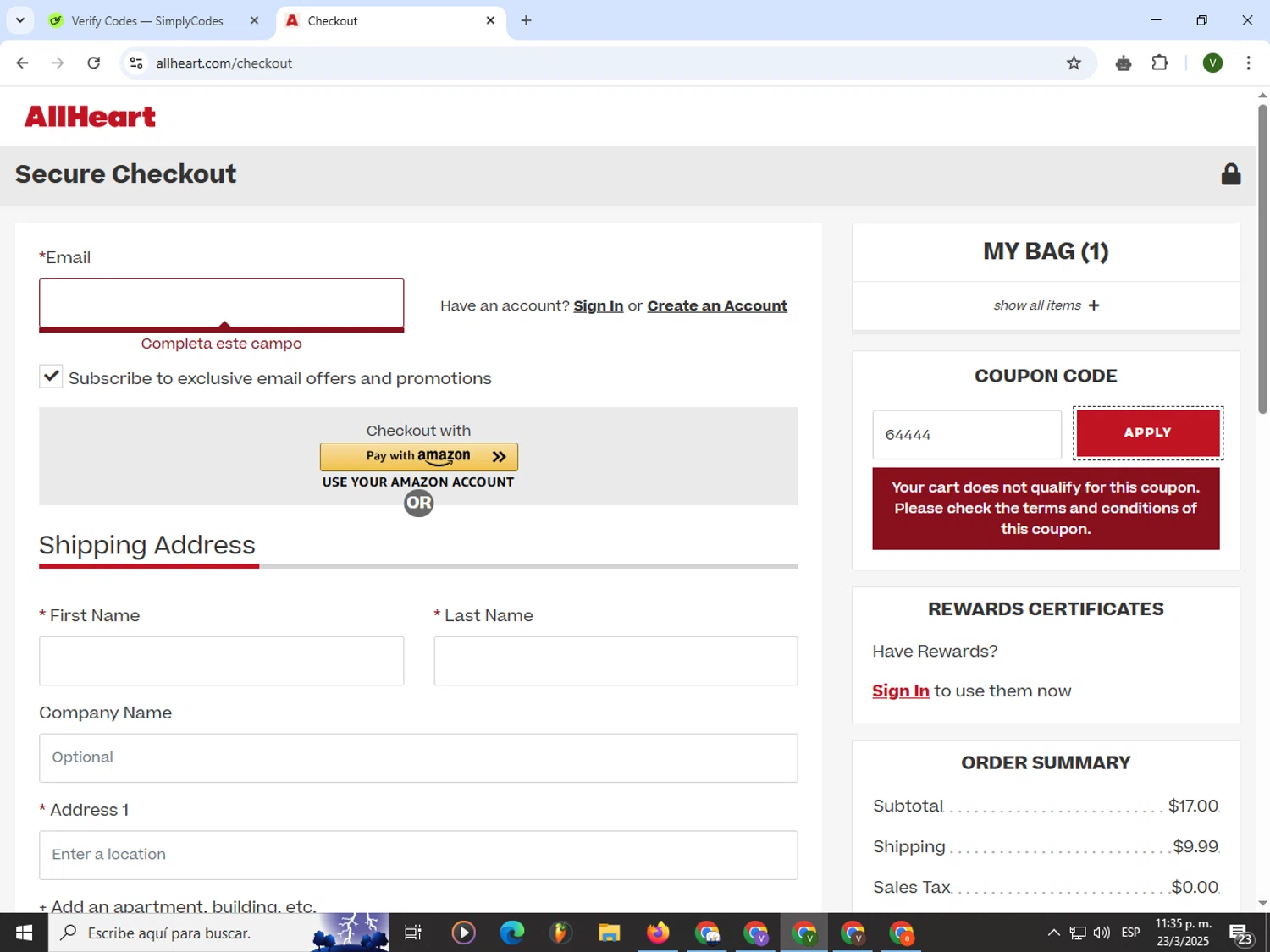Click the optional Company Name field
The height and width of the screenshot is (952, 1270).
(418, 757)
